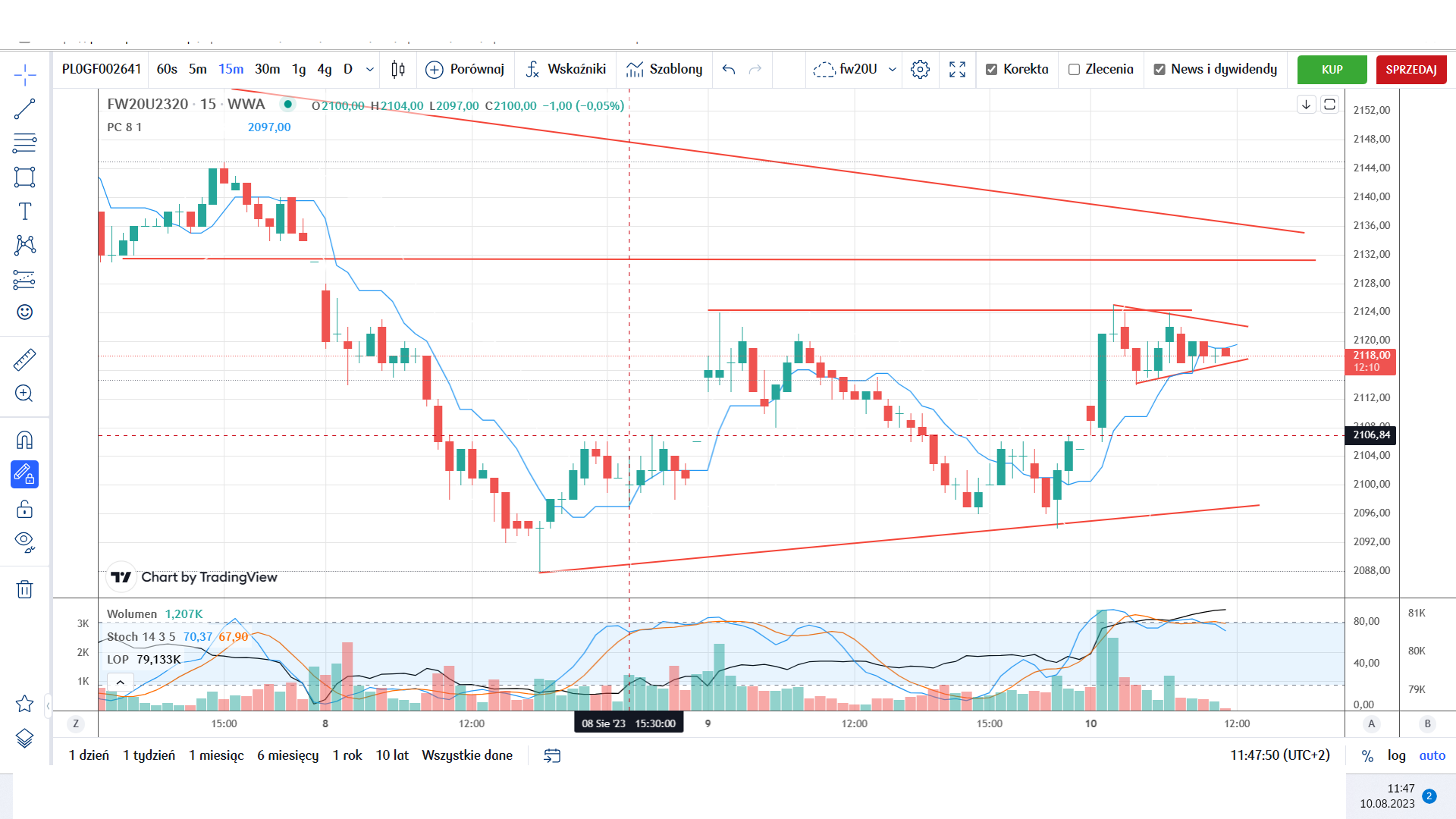Open the system clock showing 10.08.2023
1456x819 pixels.
point(1387,796)
